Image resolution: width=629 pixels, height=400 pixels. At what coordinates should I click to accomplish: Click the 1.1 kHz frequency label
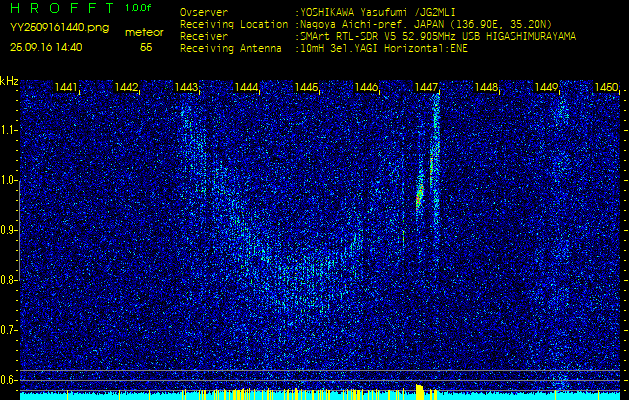(8, 130)
